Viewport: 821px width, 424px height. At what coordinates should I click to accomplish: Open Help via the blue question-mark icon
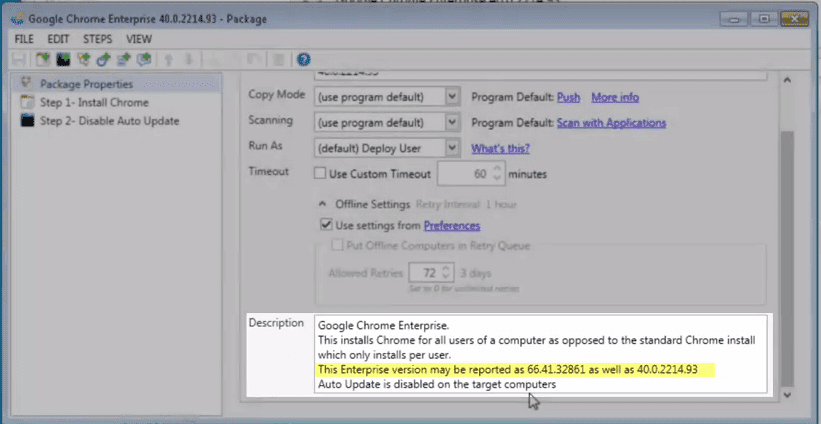pyautogui.click(x=304, y=60)
